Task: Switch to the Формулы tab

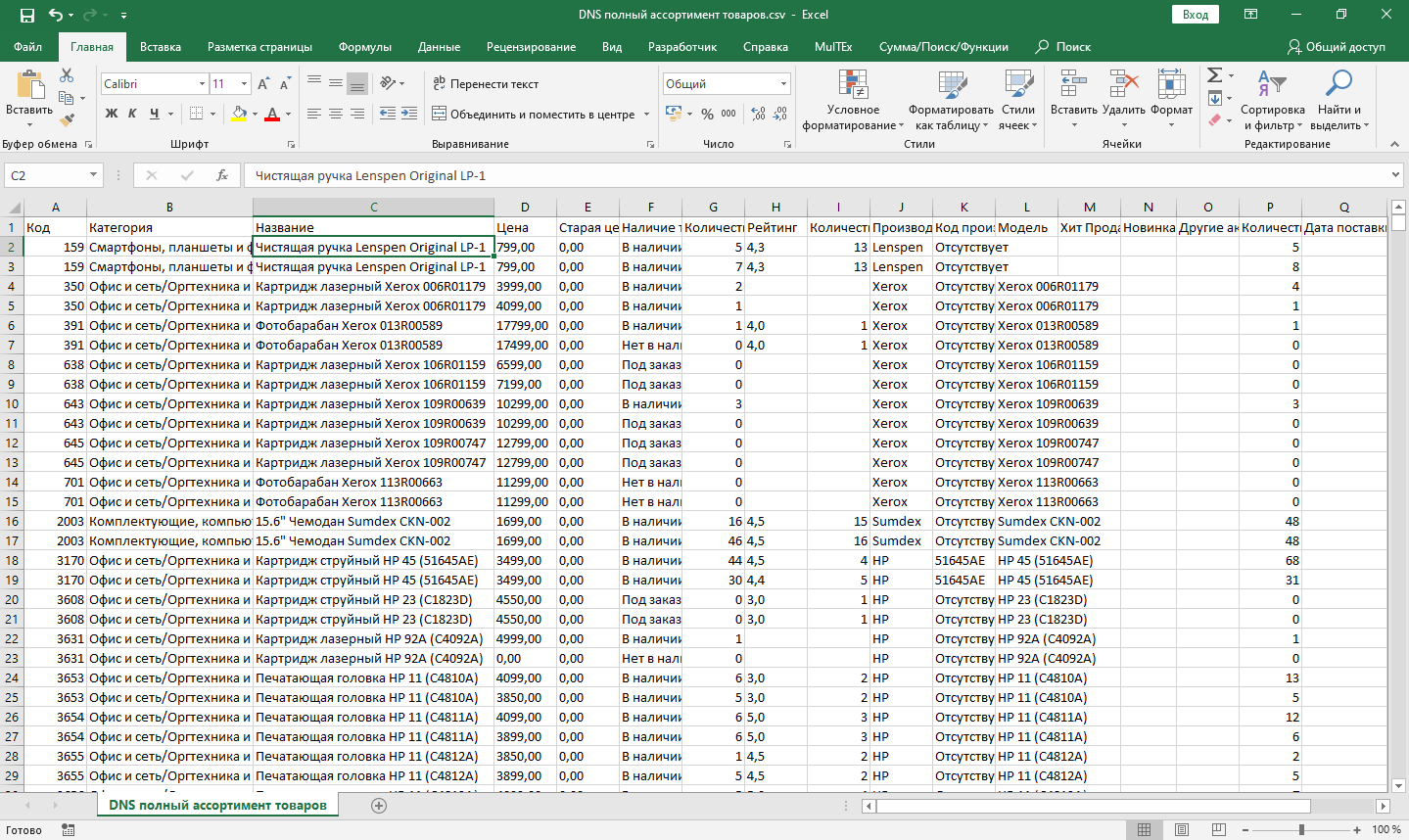Action: tap(365, 46)
